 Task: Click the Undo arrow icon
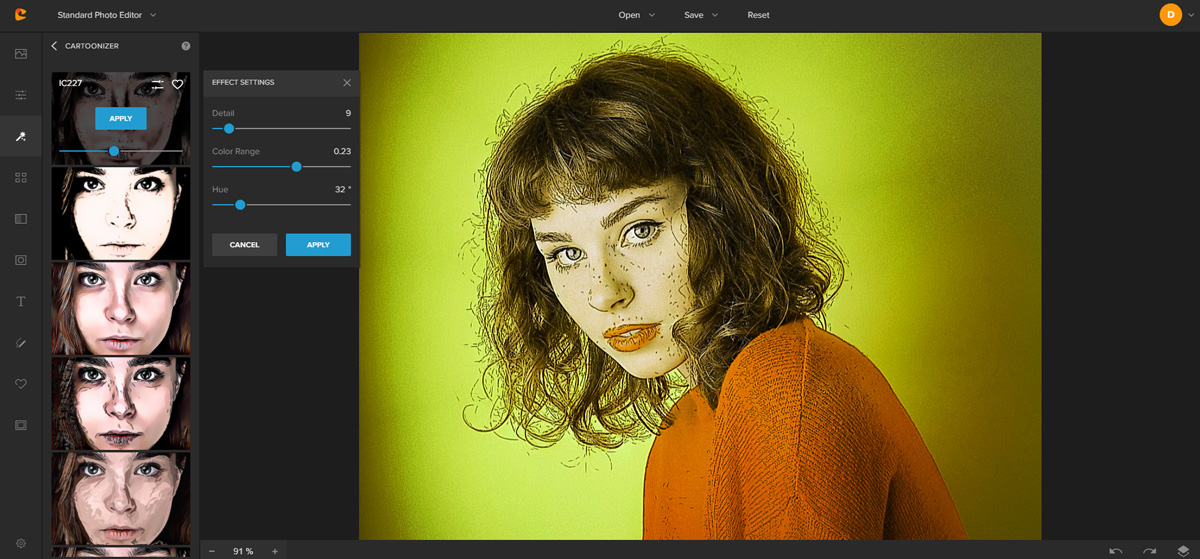pyautogui.click(x=1116, y=551)
